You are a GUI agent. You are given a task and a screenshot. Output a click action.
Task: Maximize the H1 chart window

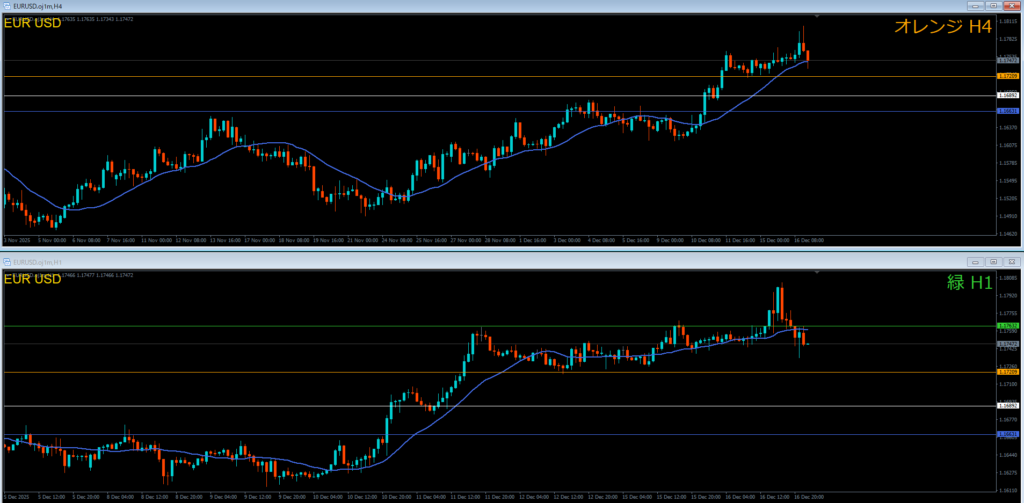point(993,262)
